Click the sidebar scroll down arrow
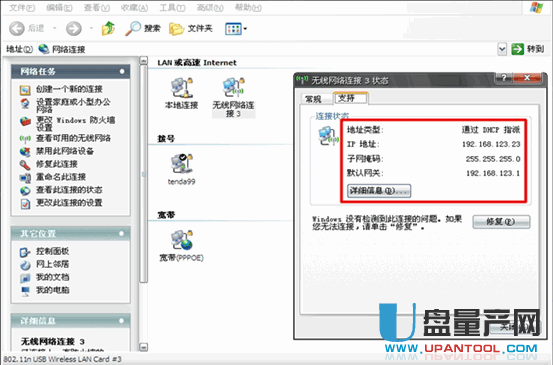The height and width of the screenshot is (365, 553). coord(143,347)
